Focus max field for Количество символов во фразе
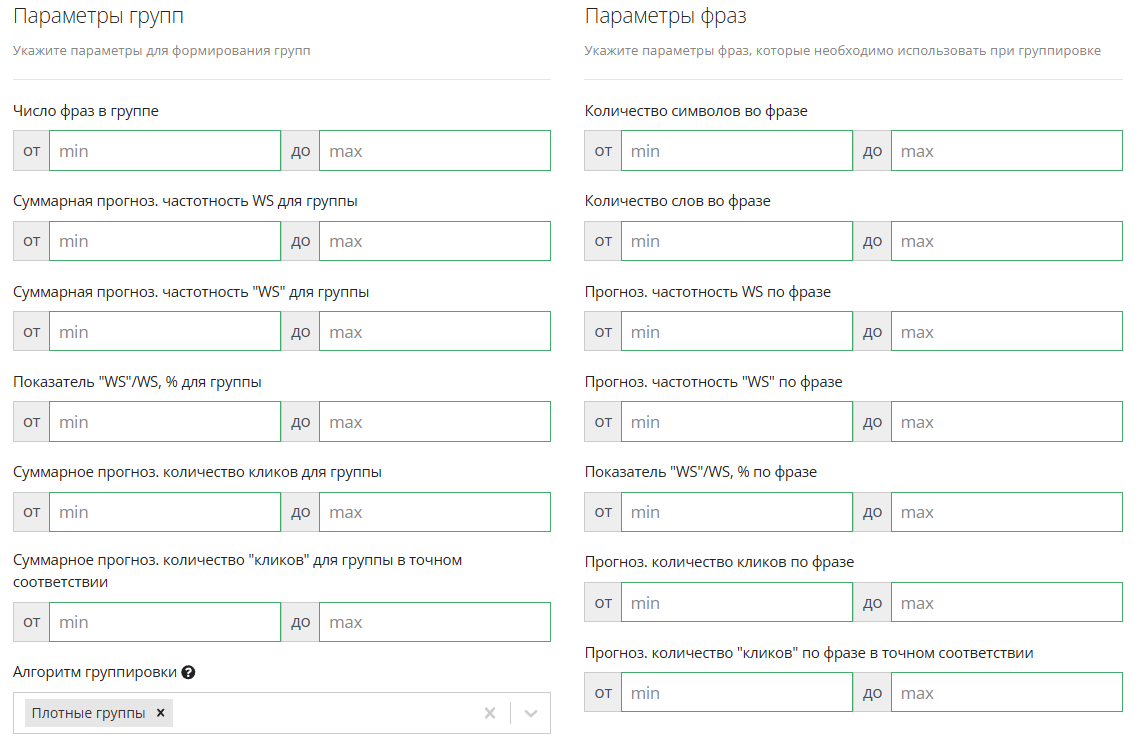This screenshot has width=1139, height=744. 1006,151
